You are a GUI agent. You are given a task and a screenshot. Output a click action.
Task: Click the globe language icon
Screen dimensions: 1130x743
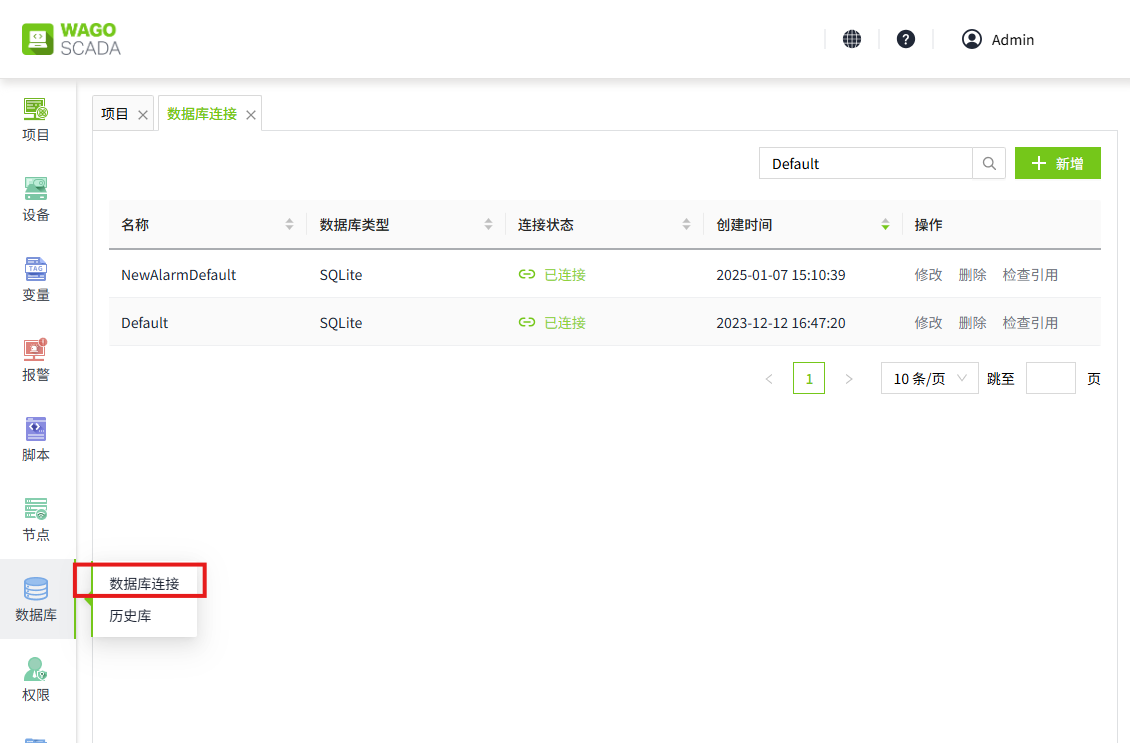coord(852,39)
